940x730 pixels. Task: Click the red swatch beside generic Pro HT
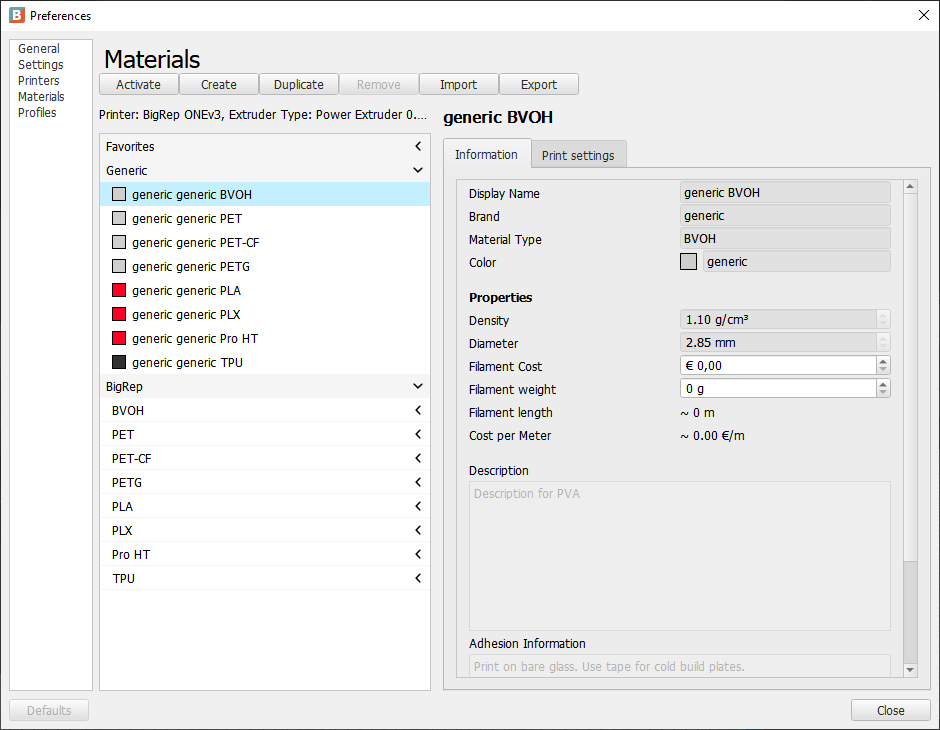point(119,338)
